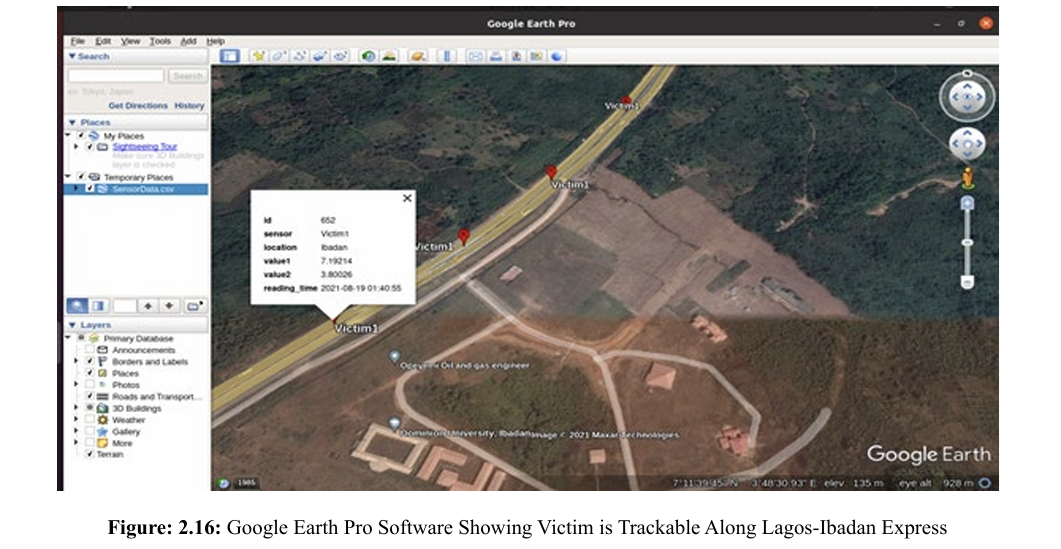Click the Add Placemark pushpin icon
The width and height of the screenshot is (1061, 549).
coord(259,57)
